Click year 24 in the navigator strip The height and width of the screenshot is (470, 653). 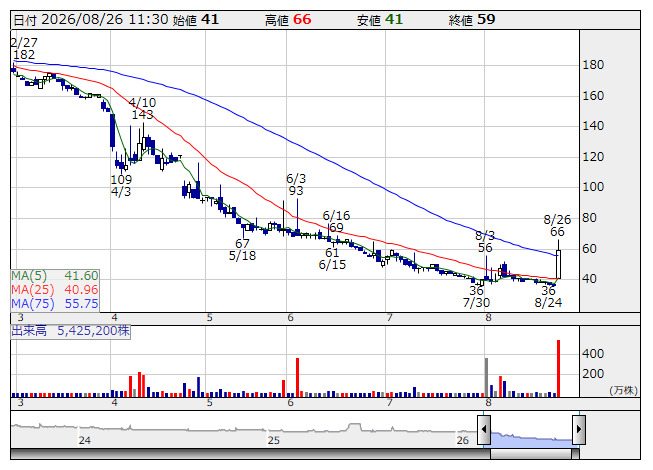(85, 440)
